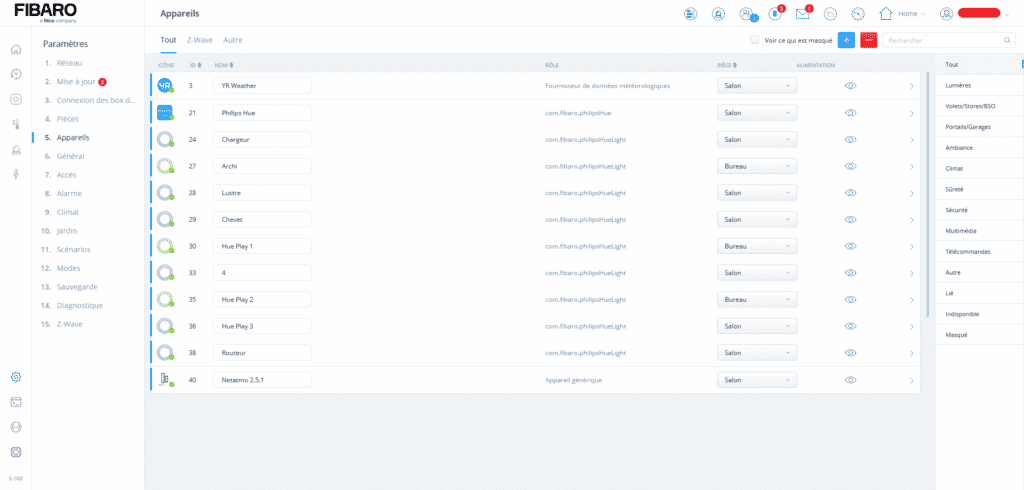The height and width of the screenshot is (490, 1024).
Task: Toggle visibility eye for Netatmo 2.5.1
Action: pos(850,380)
